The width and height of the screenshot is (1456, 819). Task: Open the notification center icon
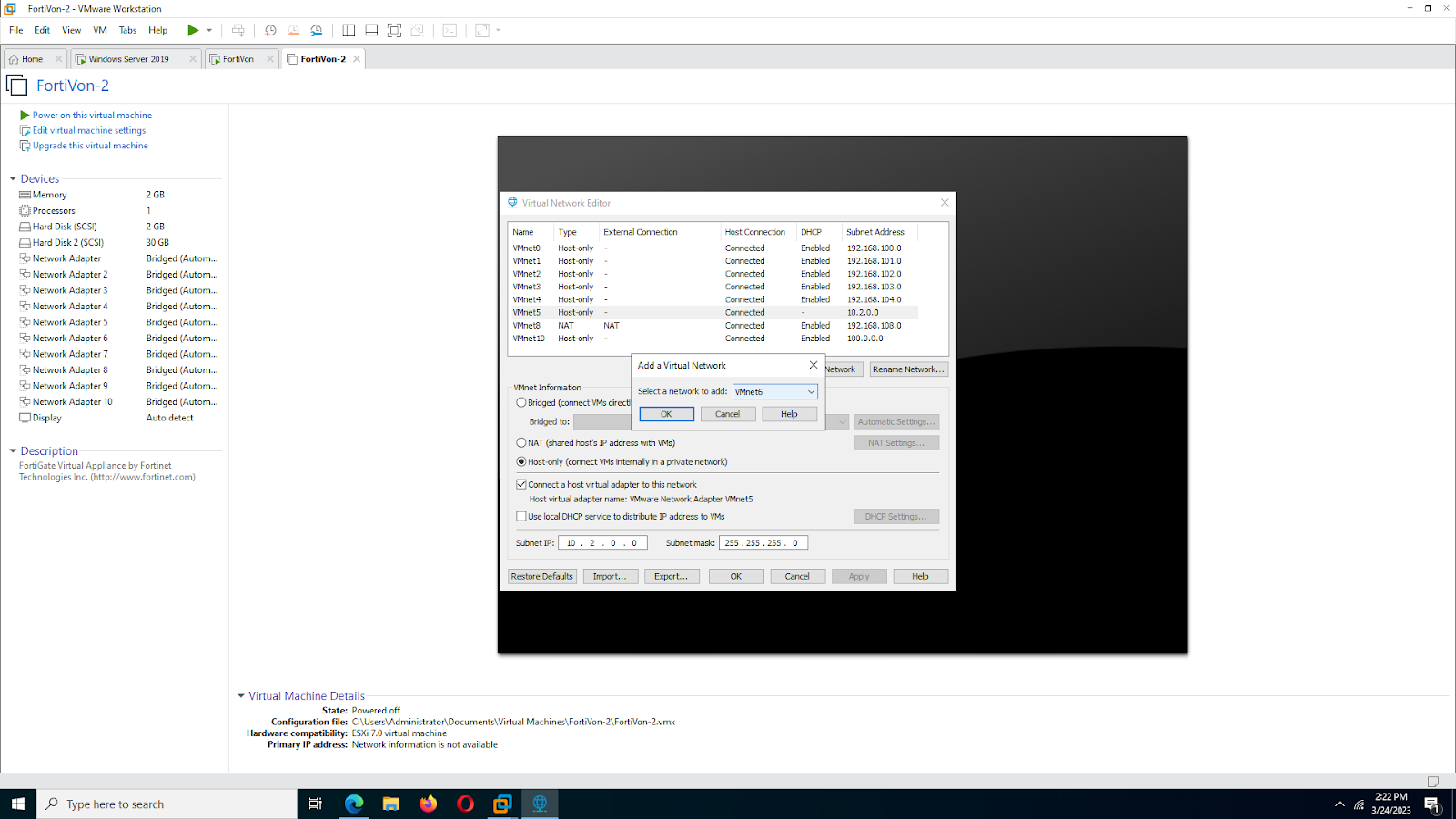point(1432,804)
